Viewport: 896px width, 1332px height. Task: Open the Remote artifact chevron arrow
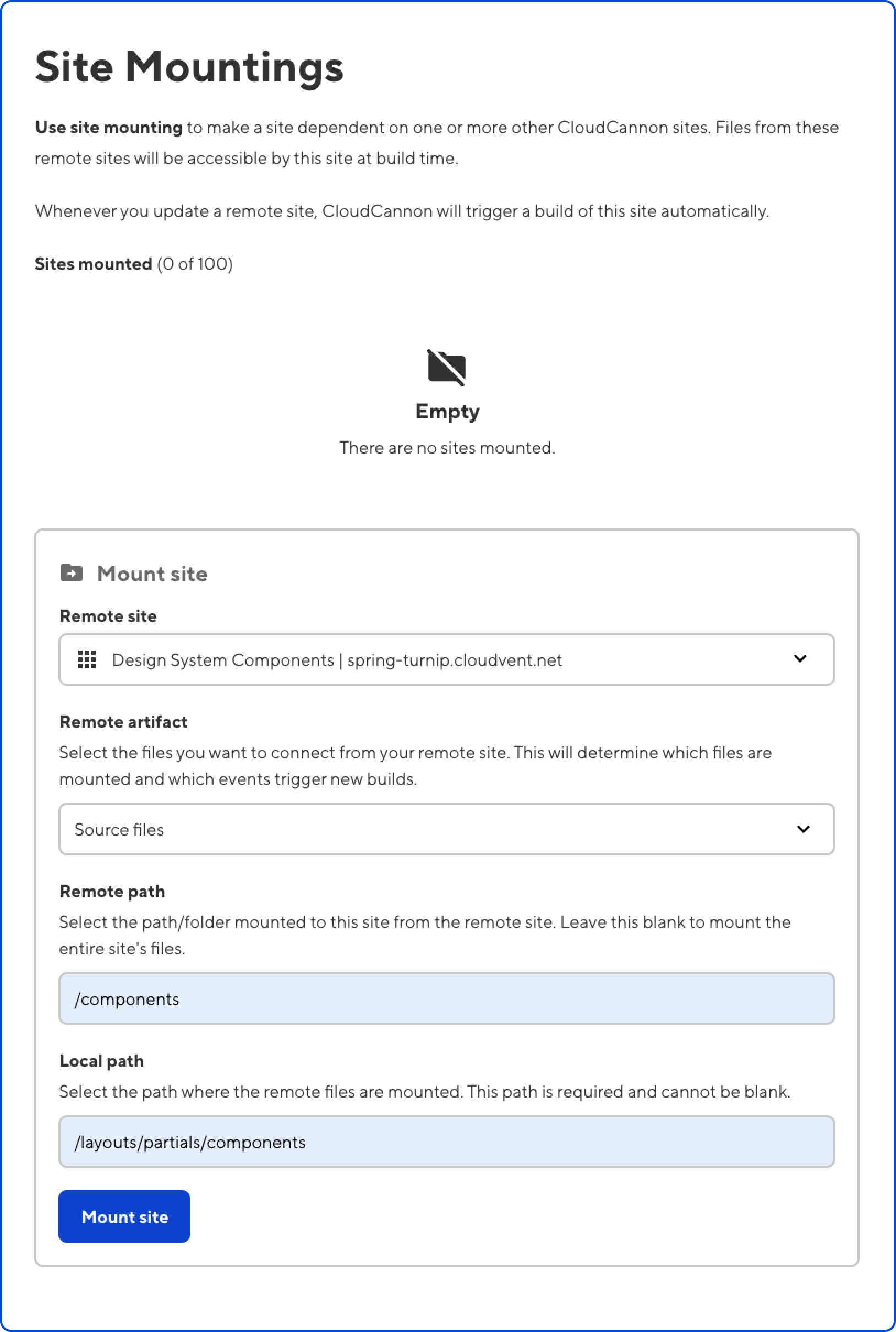(803, 829)
